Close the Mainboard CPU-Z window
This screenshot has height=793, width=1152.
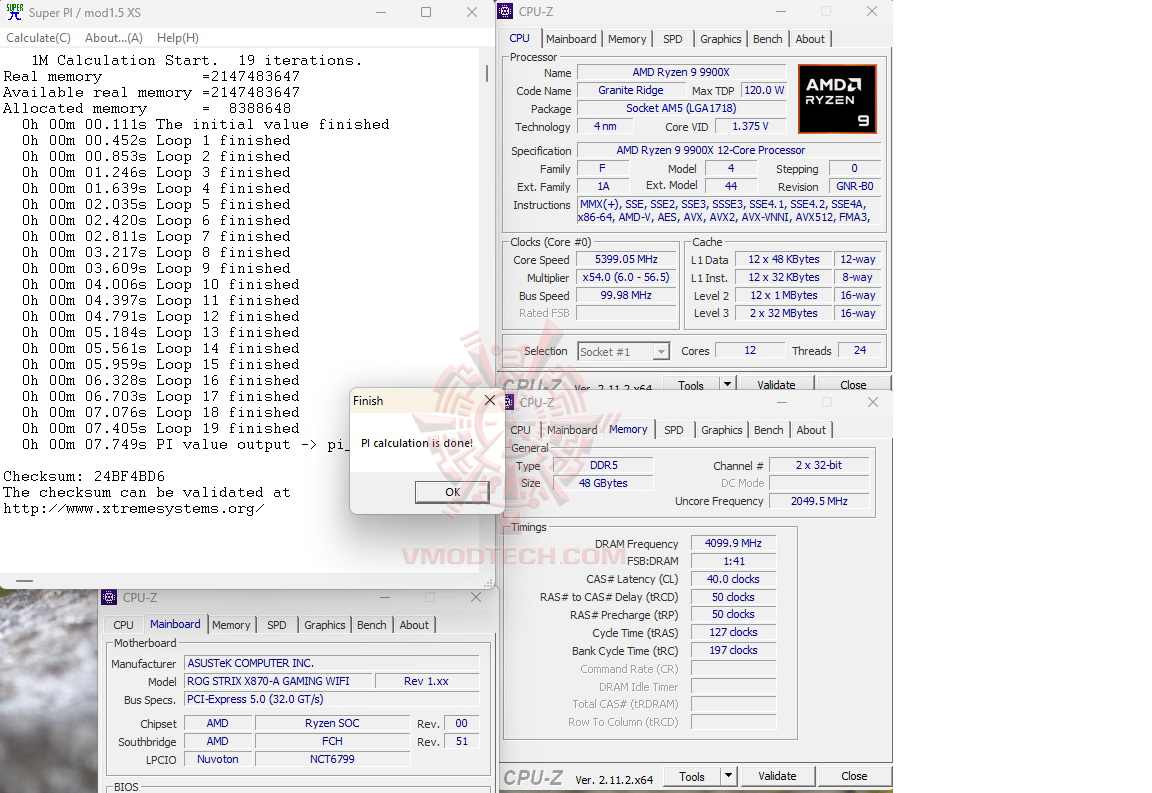[476, 598]
